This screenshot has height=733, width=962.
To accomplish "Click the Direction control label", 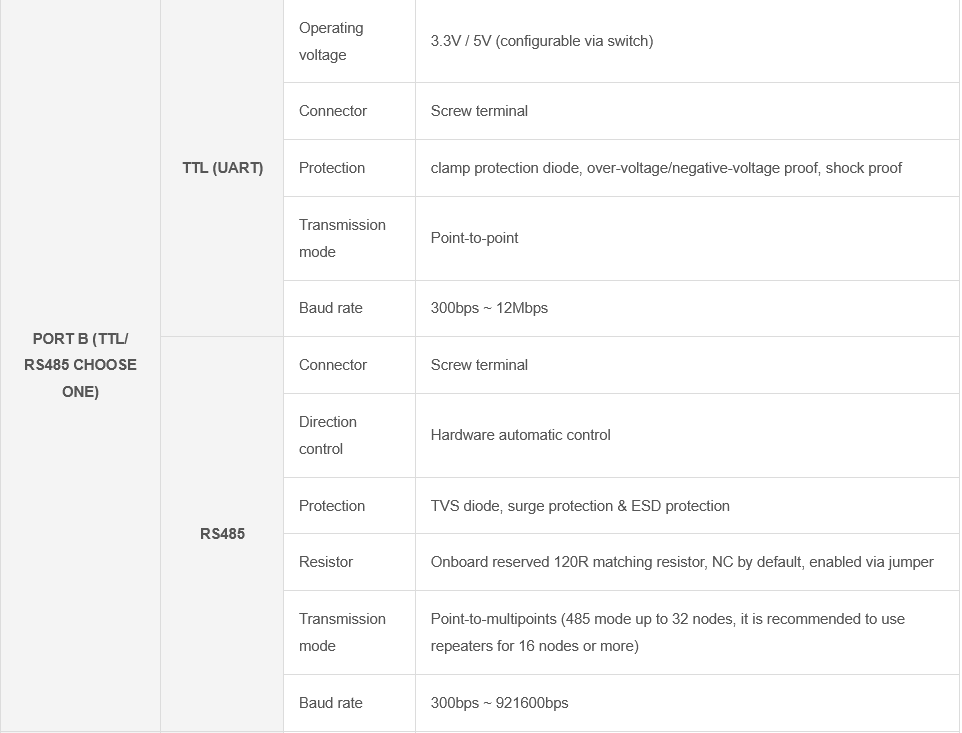I will click(327, 435).
